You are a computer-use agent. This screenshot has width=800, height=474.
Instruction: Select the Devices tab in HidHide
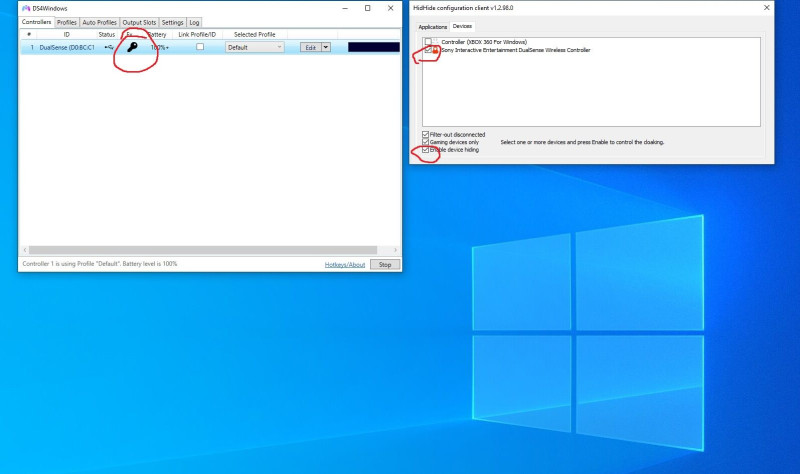tap(462, 26)
